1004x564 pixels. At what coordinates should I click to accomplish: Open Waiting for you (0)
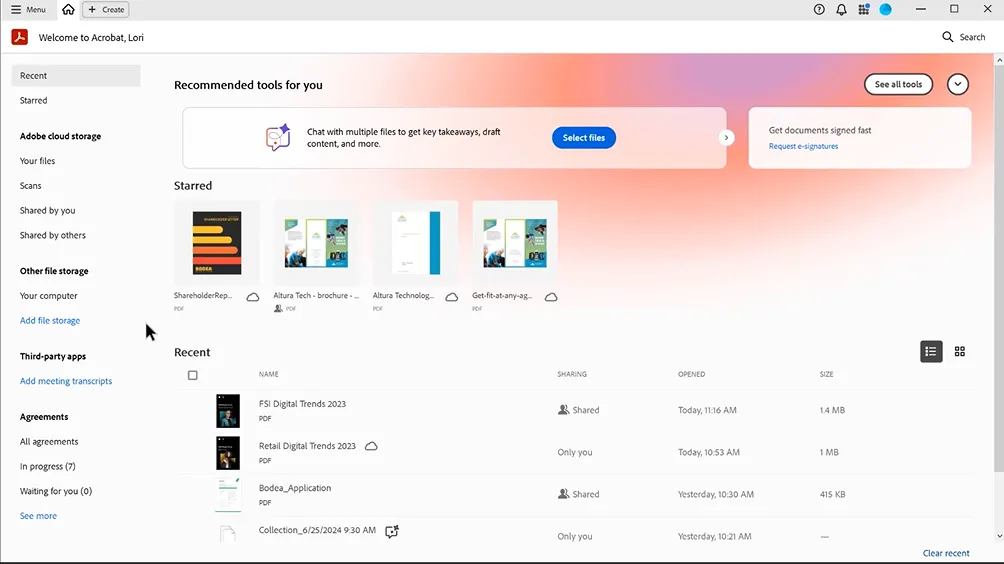56,491
